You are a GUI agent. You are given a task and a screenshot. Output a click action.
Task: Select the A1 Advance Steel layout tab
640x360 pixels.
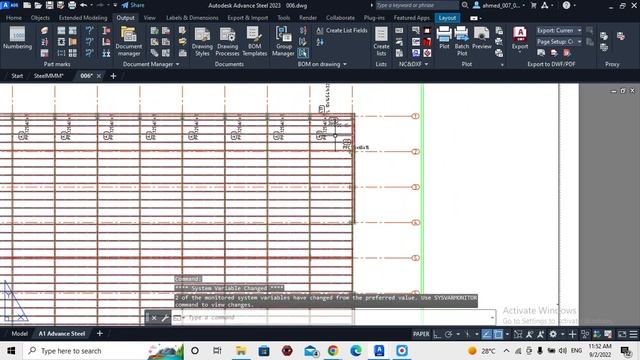(62, 333)
